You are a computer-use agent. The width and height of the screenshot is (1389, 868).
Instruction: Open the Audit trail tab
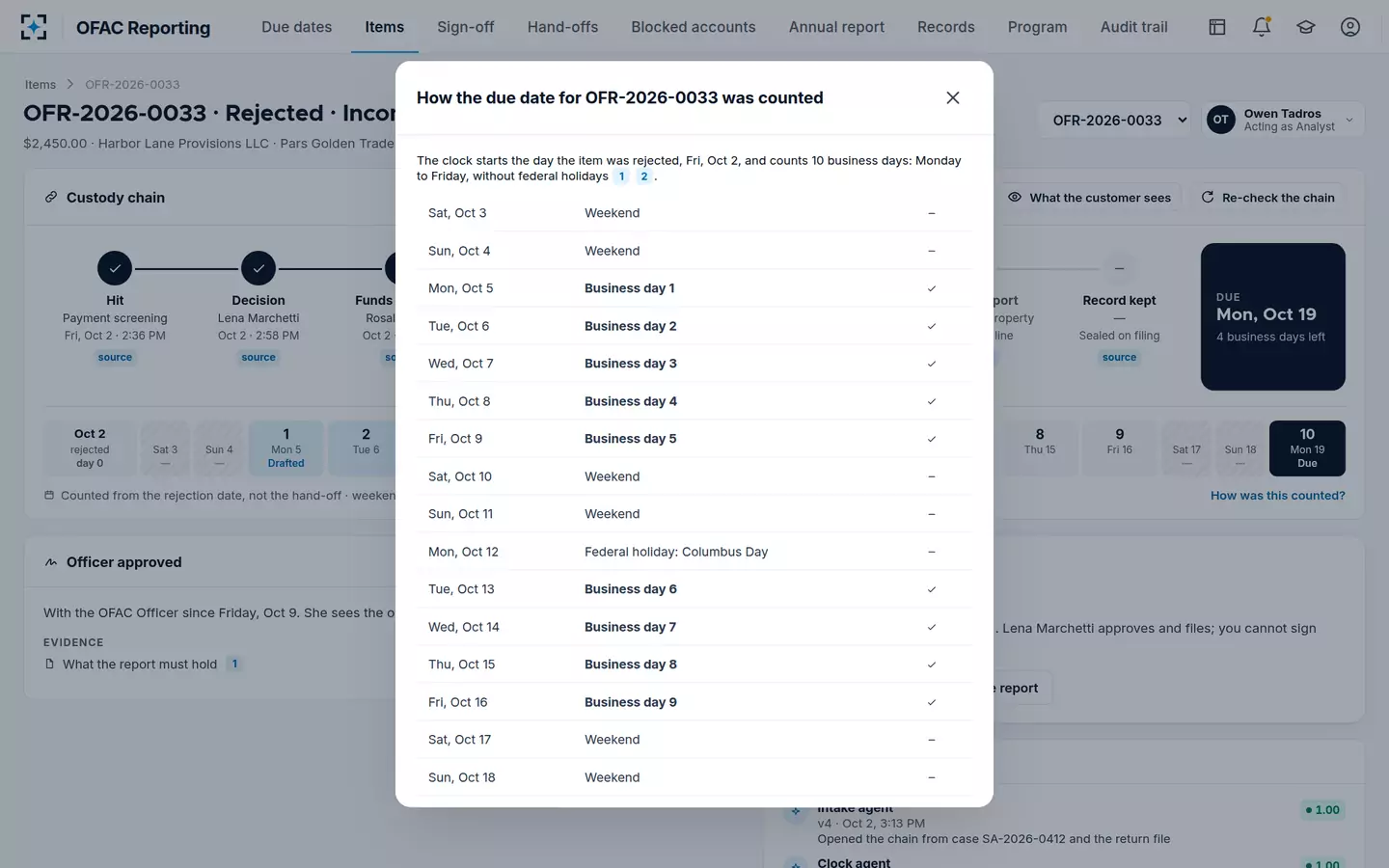pyautogui.click(x=1134, y=27)
